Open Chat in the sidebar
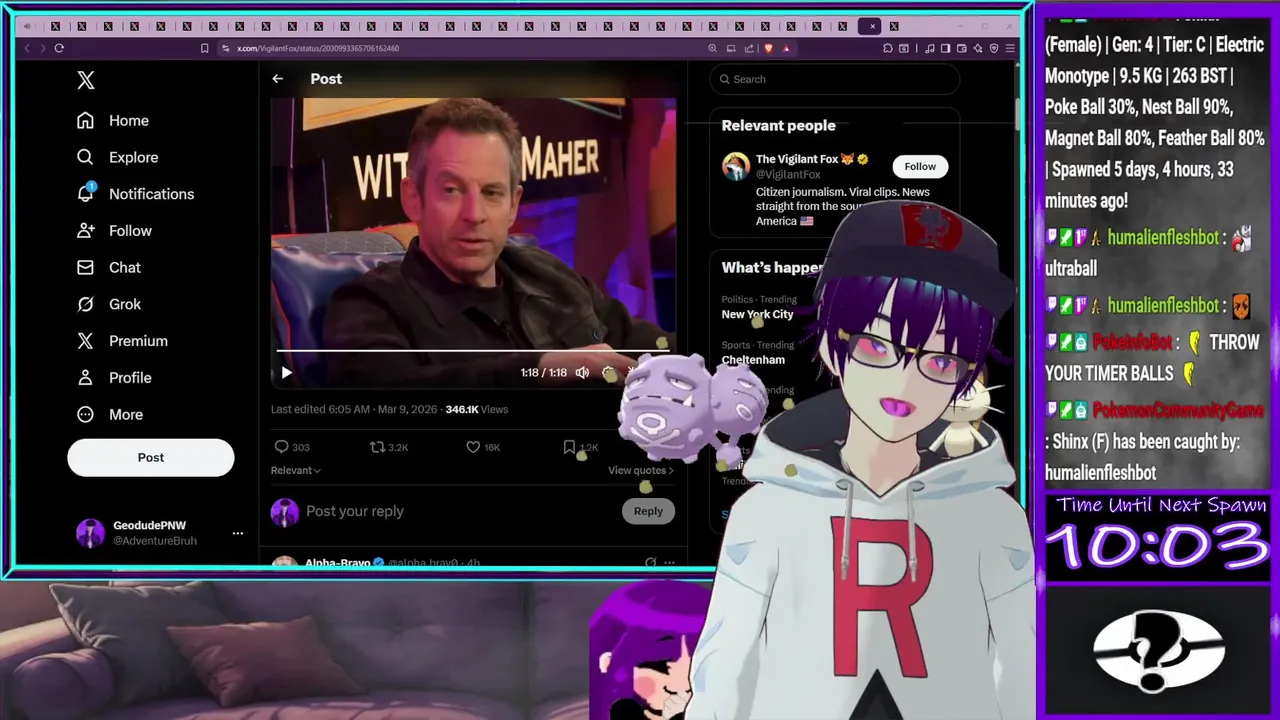The width and height of the screenshot is (1280, 720). coord(109,267)
